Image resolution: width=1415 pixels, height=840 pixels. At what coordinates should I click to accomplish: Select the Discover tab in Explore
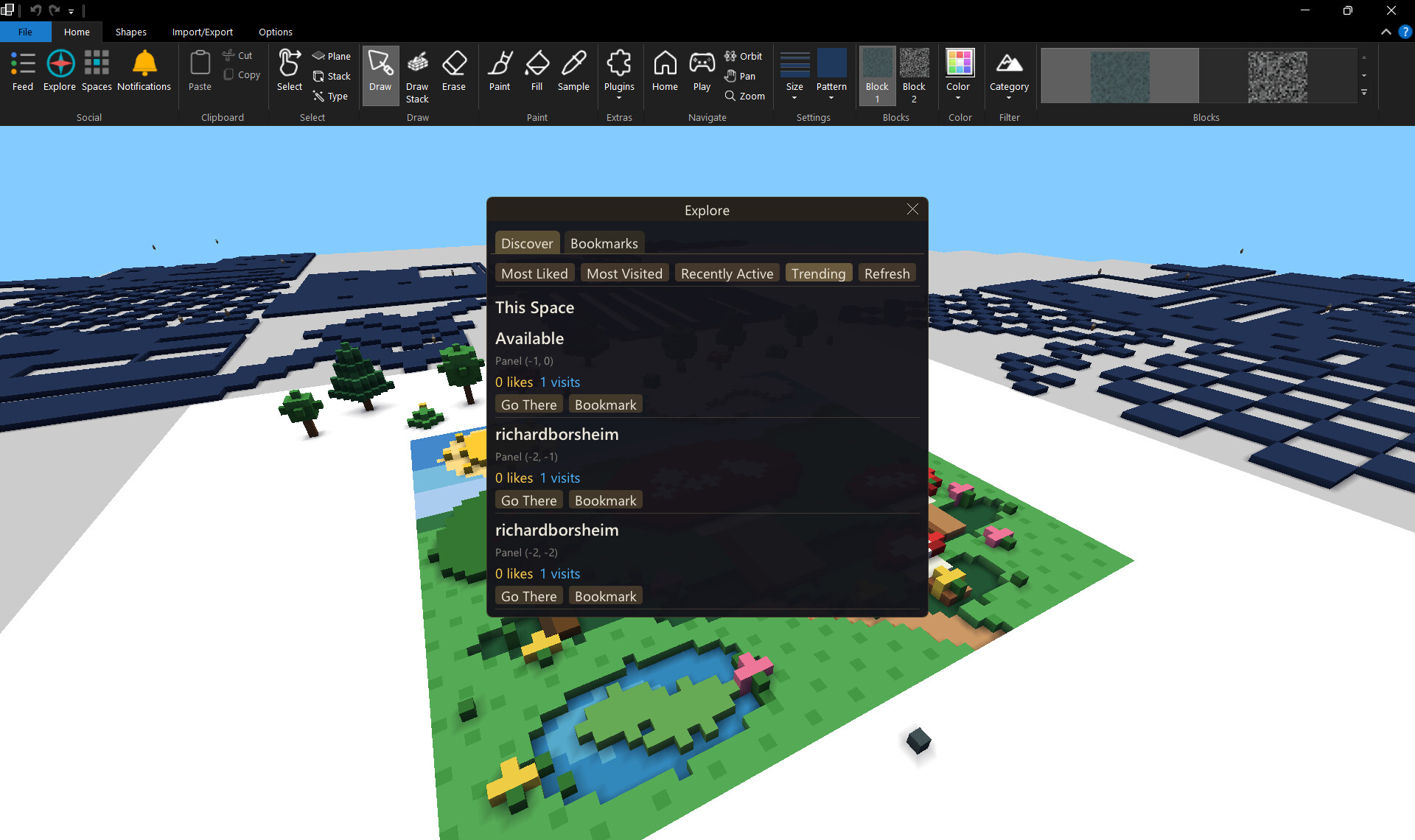[x=527, y=243]
